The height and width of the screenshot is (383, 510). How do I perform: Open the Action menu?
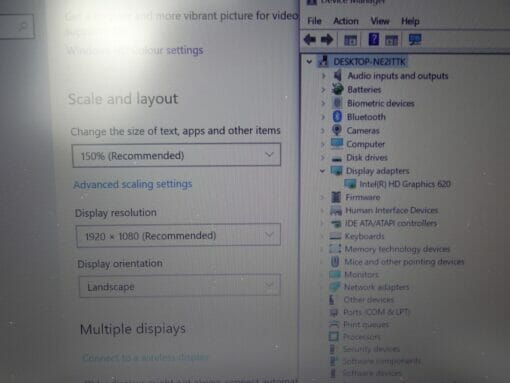(346, 21)
